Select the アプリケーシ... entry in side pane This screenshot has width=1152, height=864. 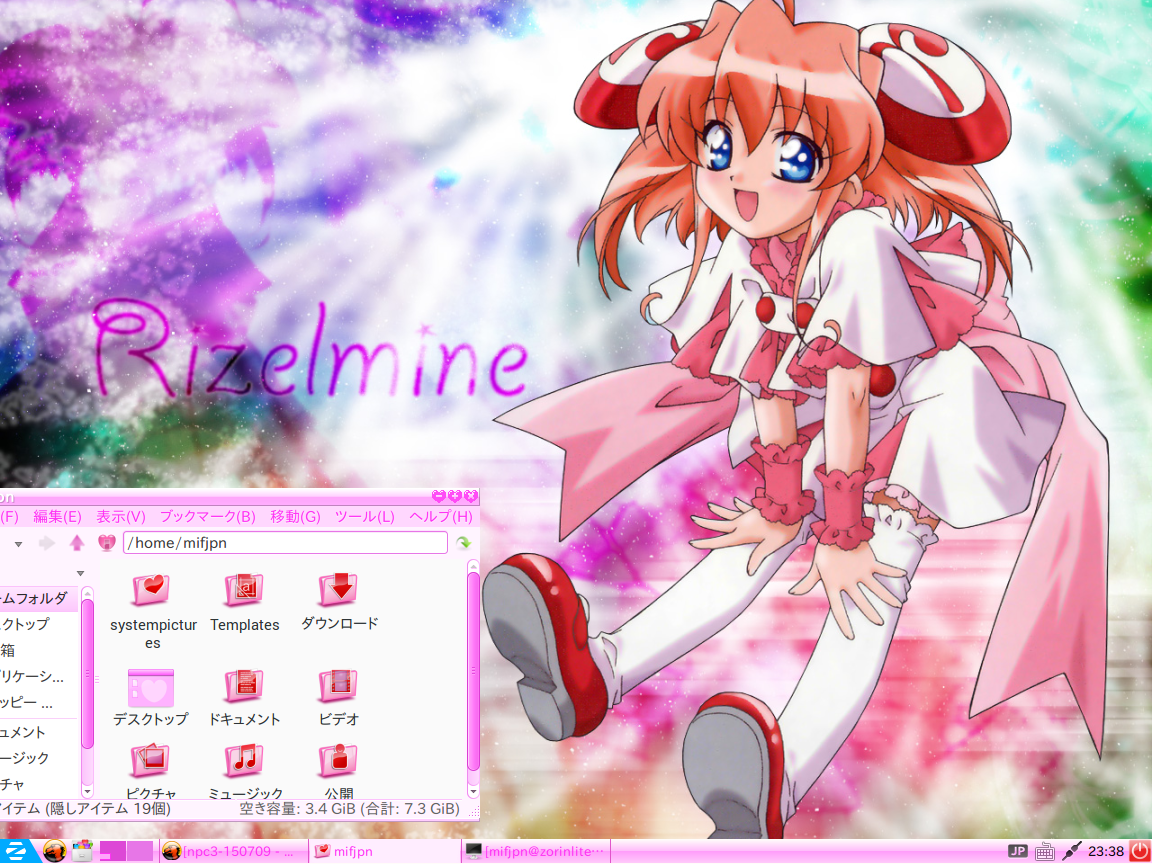[x=38, y=676]
